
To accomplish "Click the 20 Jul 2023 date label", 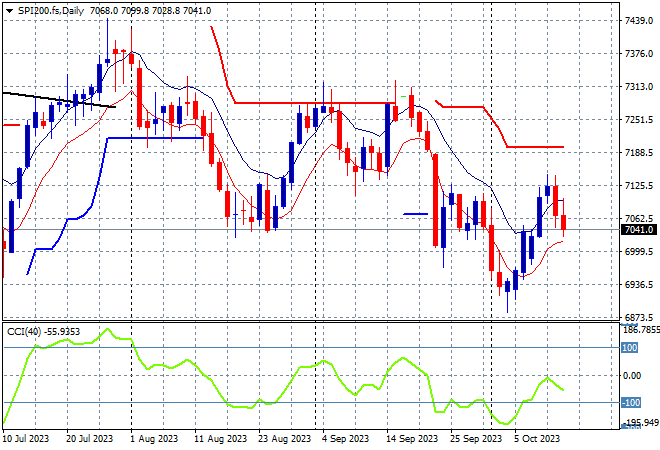I will pyautogui.click(x=90, y=439).
